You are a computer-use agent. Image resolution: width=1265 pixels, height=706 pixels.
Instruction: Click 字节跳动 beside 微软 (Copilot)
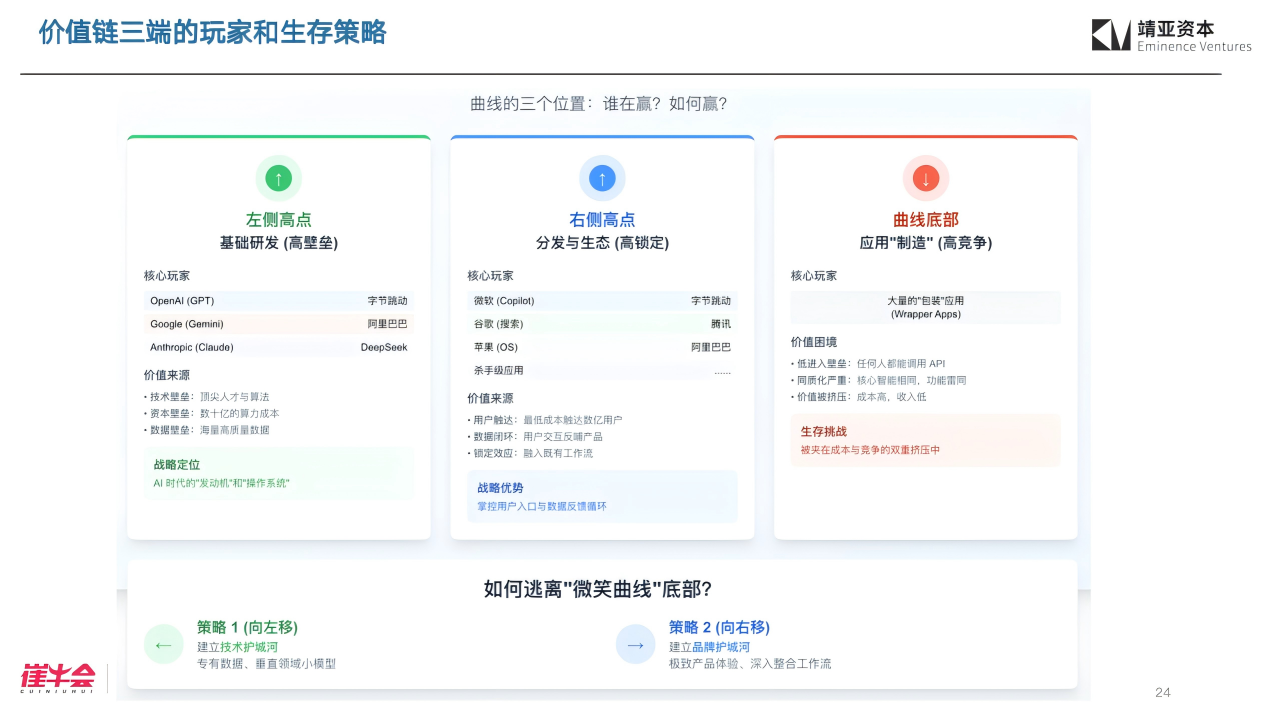(711, 301)
